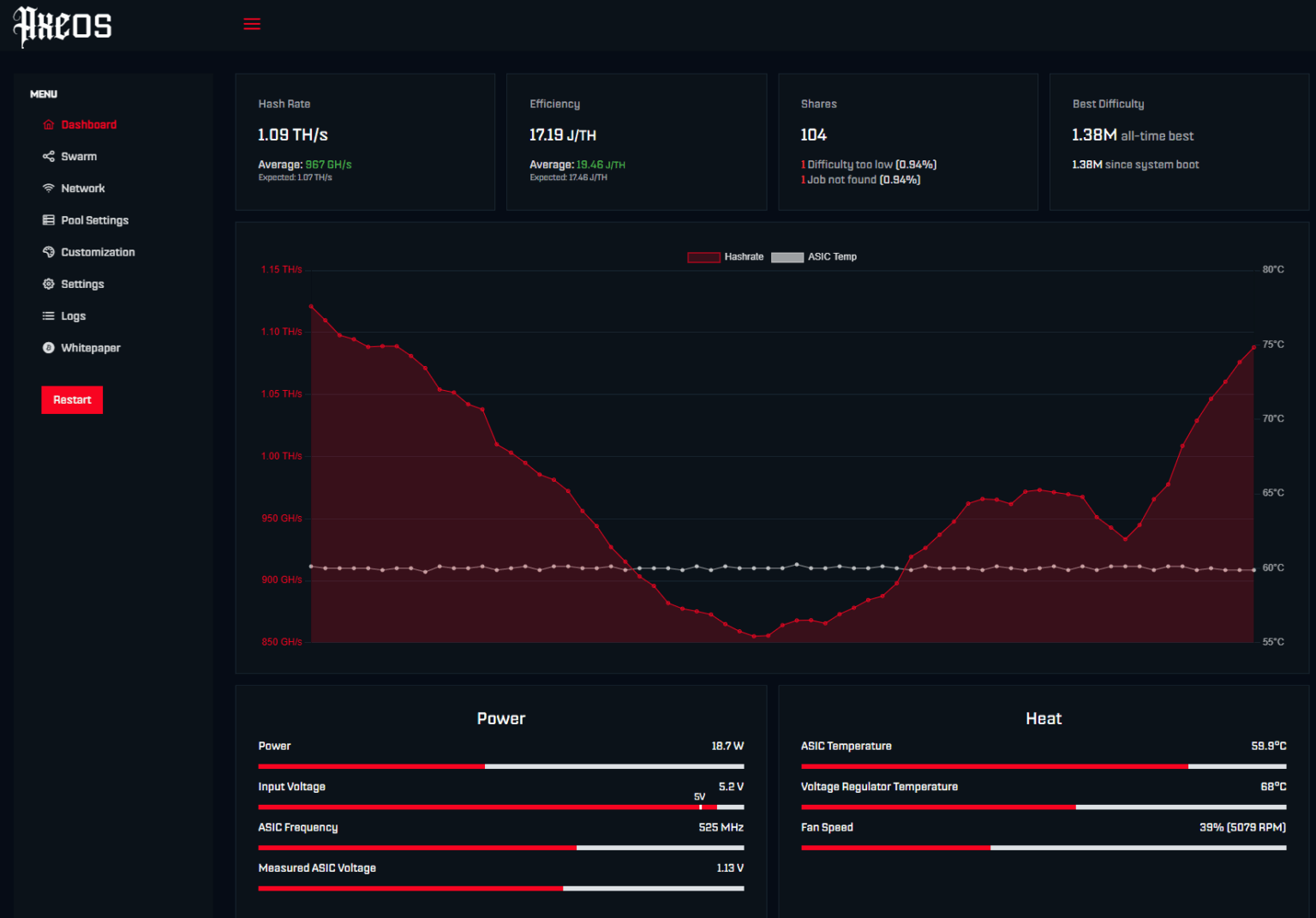Select the Pool Settings menu entry
This screenshot has width=1316, height=918.
click(x=94, y=219)
